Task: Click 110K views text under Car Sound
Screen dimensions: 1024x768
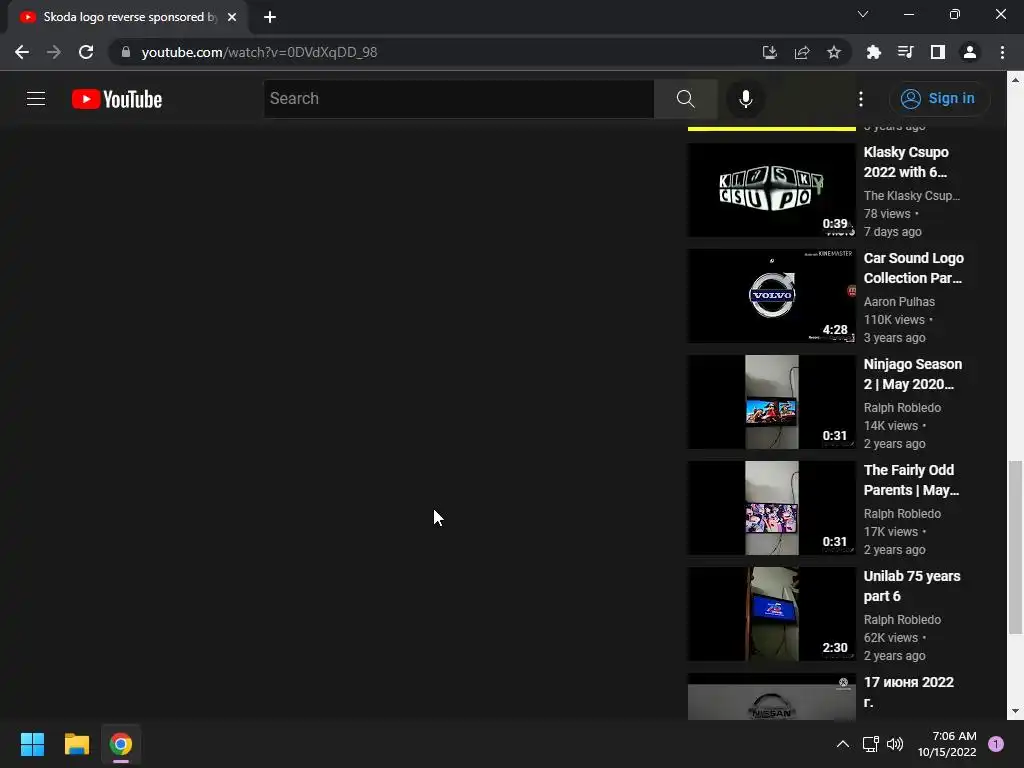Action: (894, 319)
